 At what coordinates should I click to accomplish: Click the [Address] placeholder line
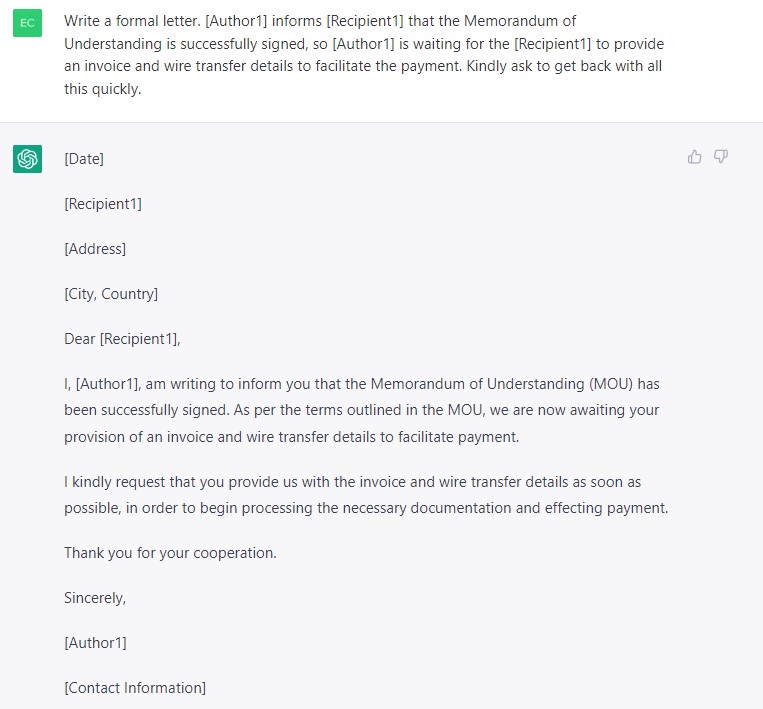(x=95, y=249)
